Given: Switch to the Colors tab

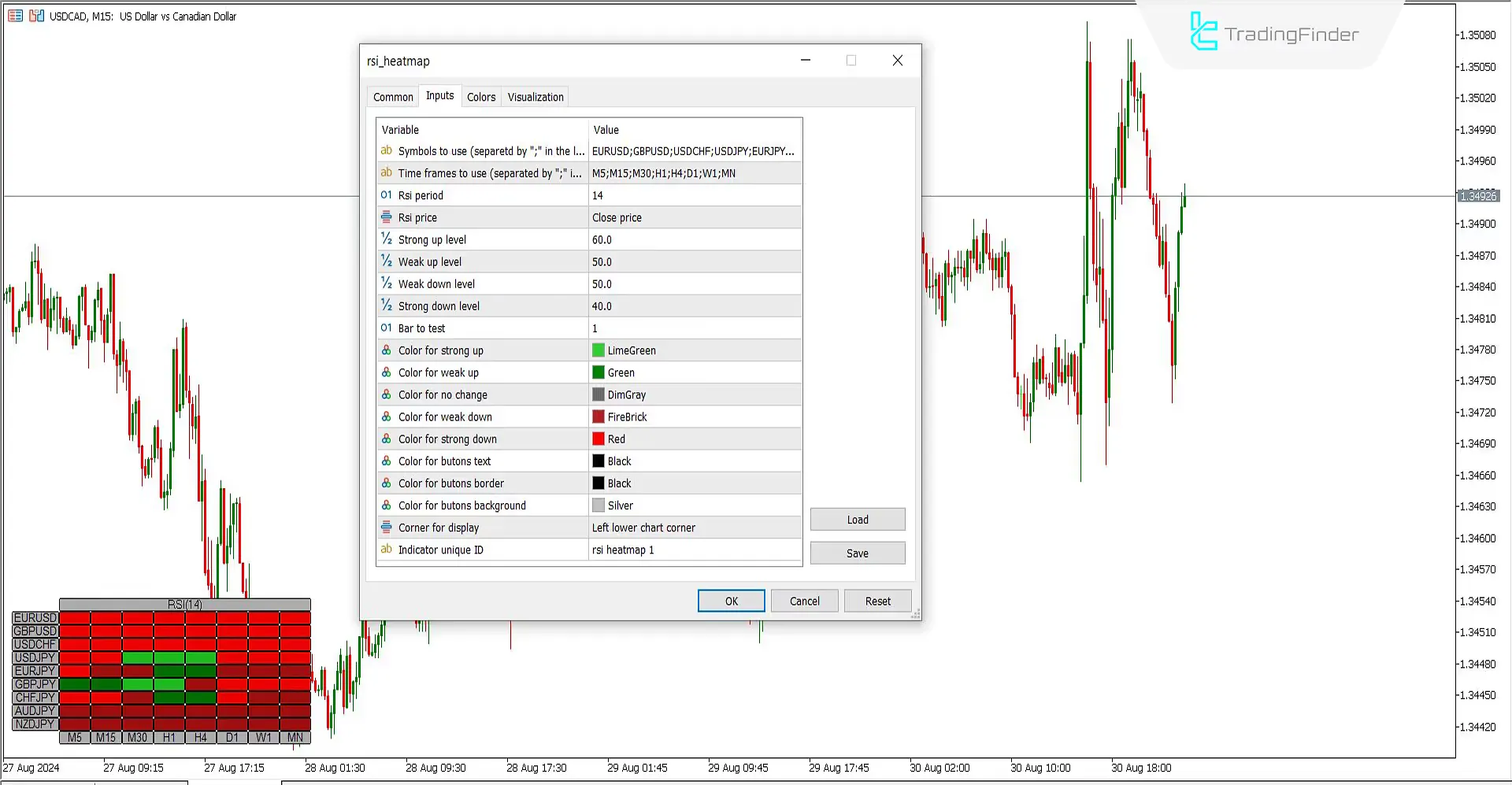Looking at the screenshot, I should tap(481, 97).
